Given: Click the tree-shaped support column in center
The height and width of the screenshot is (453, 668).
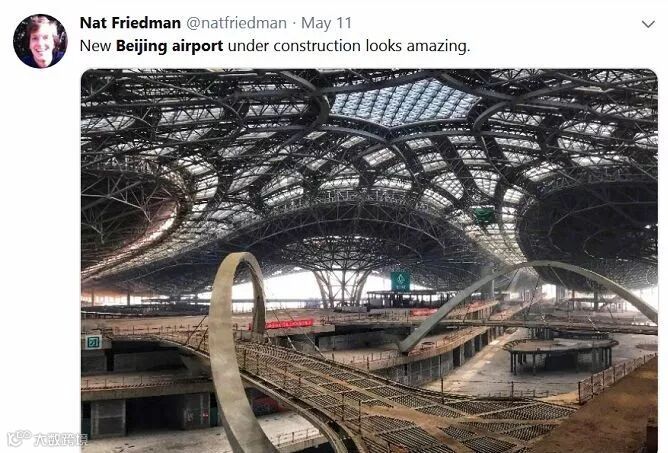Looking at the screenshot, I should (x=341, y=288).
